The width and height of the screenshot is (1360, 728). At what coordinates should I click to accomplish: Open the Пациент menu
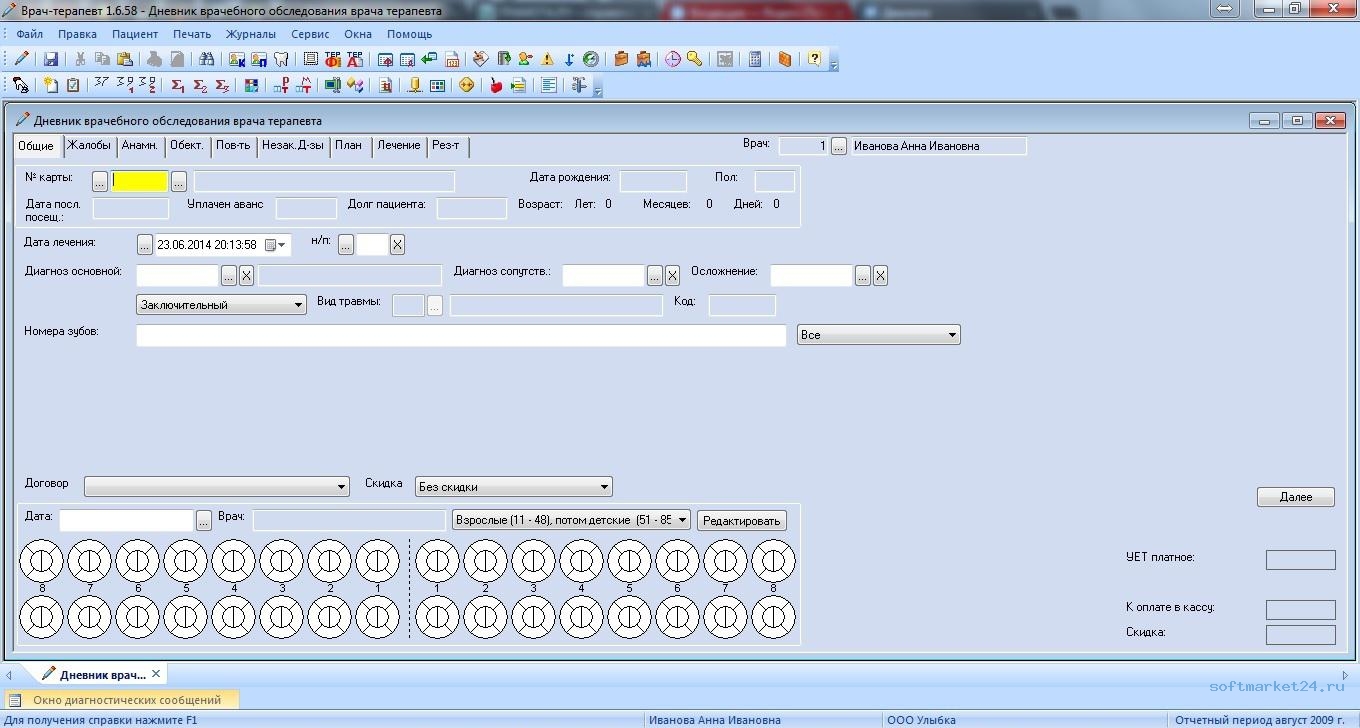point(135,34)
